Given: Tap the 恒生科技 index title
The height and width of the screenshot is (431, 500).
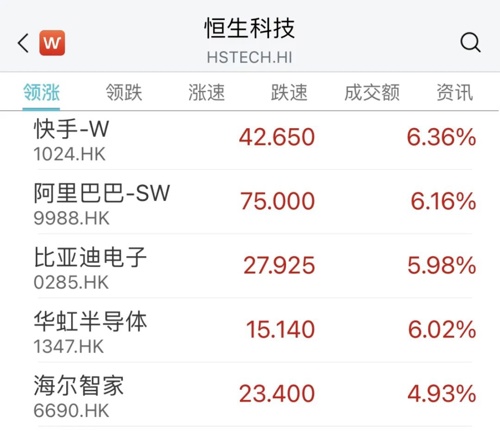Looking at the screenshot, I should 249,28.
